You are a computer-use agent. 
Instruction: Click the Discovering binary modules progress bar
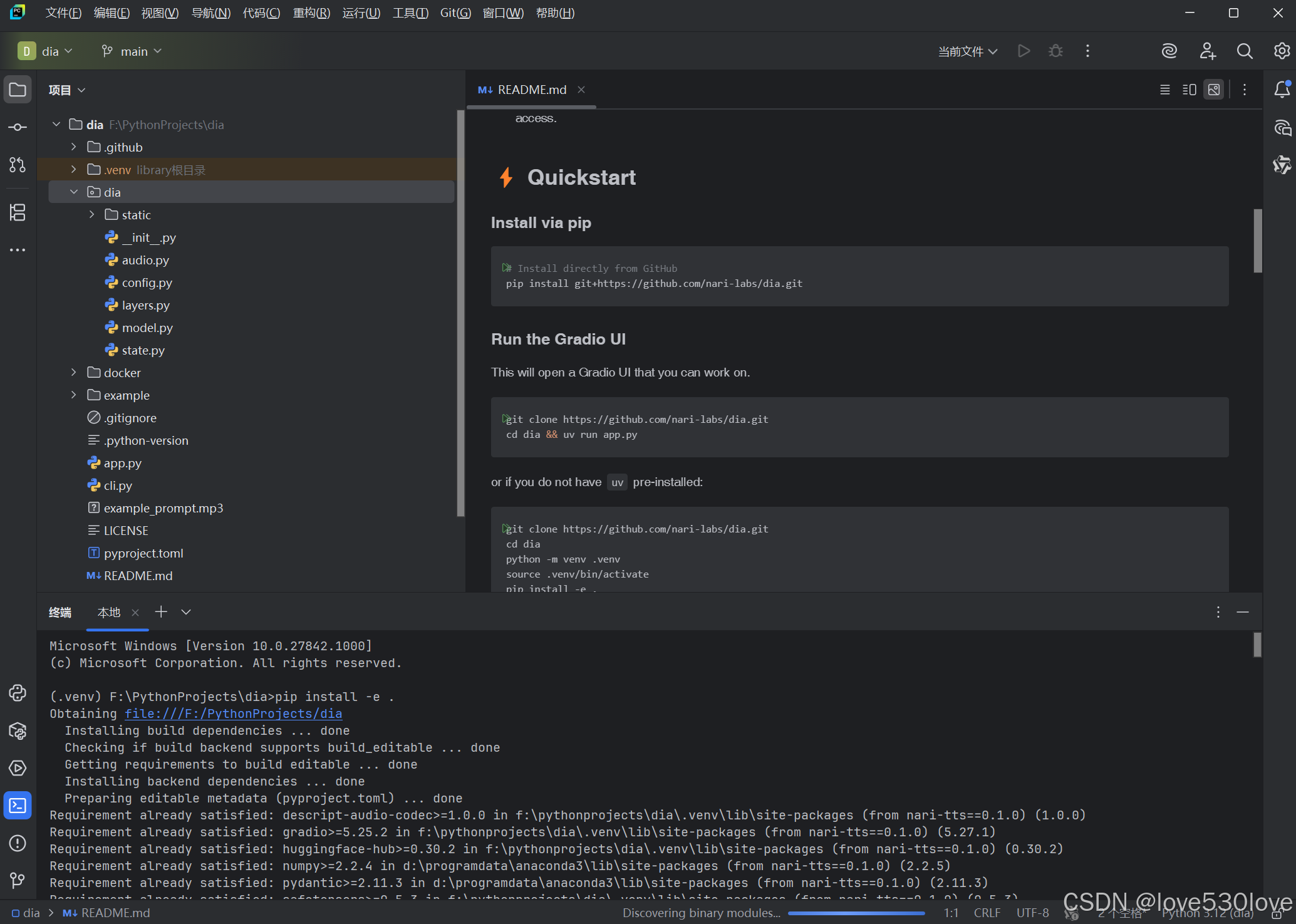[x=856, y=913]
